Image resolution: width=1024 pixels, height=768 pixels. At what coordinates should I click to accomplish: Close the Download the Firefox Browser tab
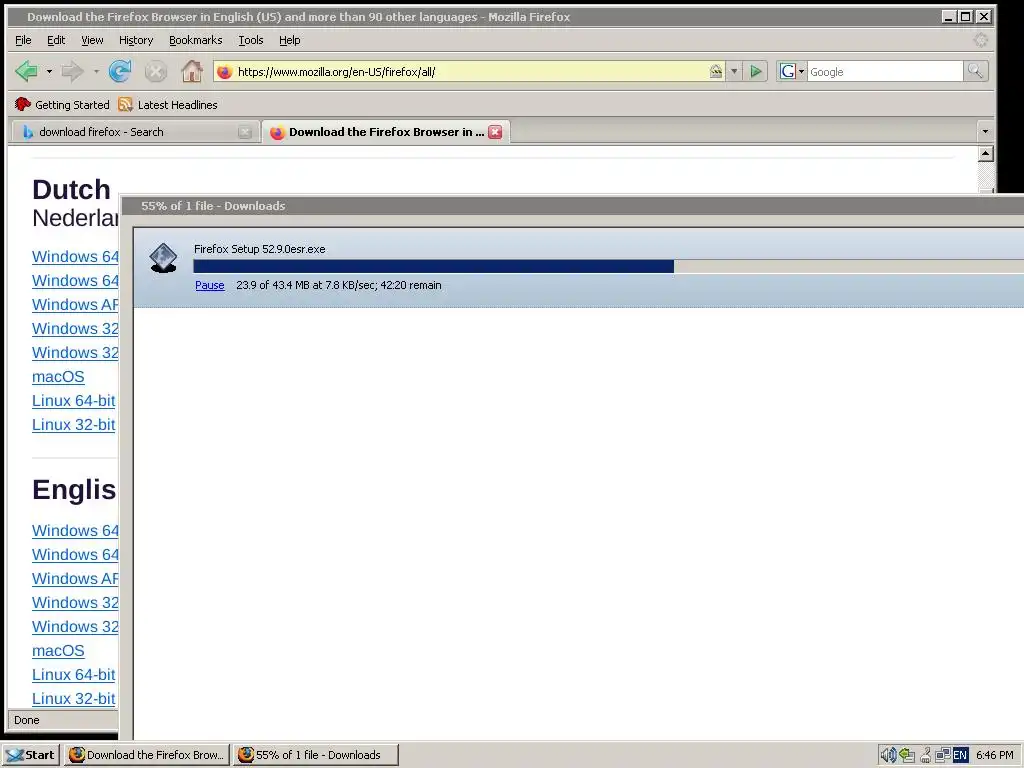[496, 132]
